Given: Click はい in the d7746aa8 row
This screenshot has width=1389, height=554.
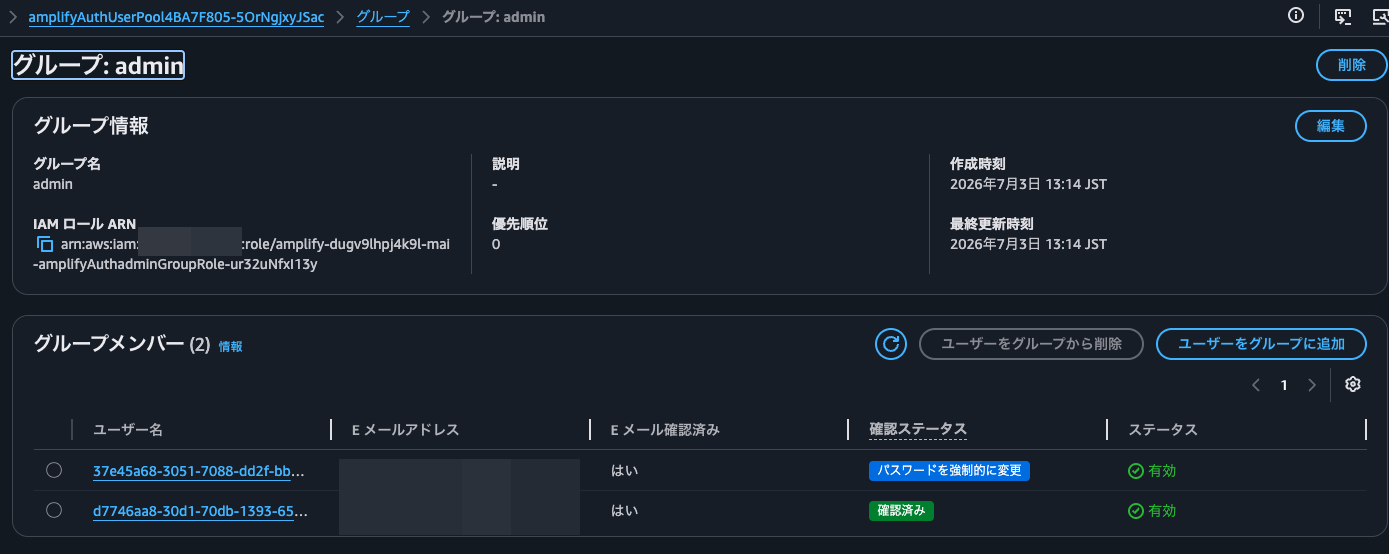Looking at the screenshot, I should (624, 511).
